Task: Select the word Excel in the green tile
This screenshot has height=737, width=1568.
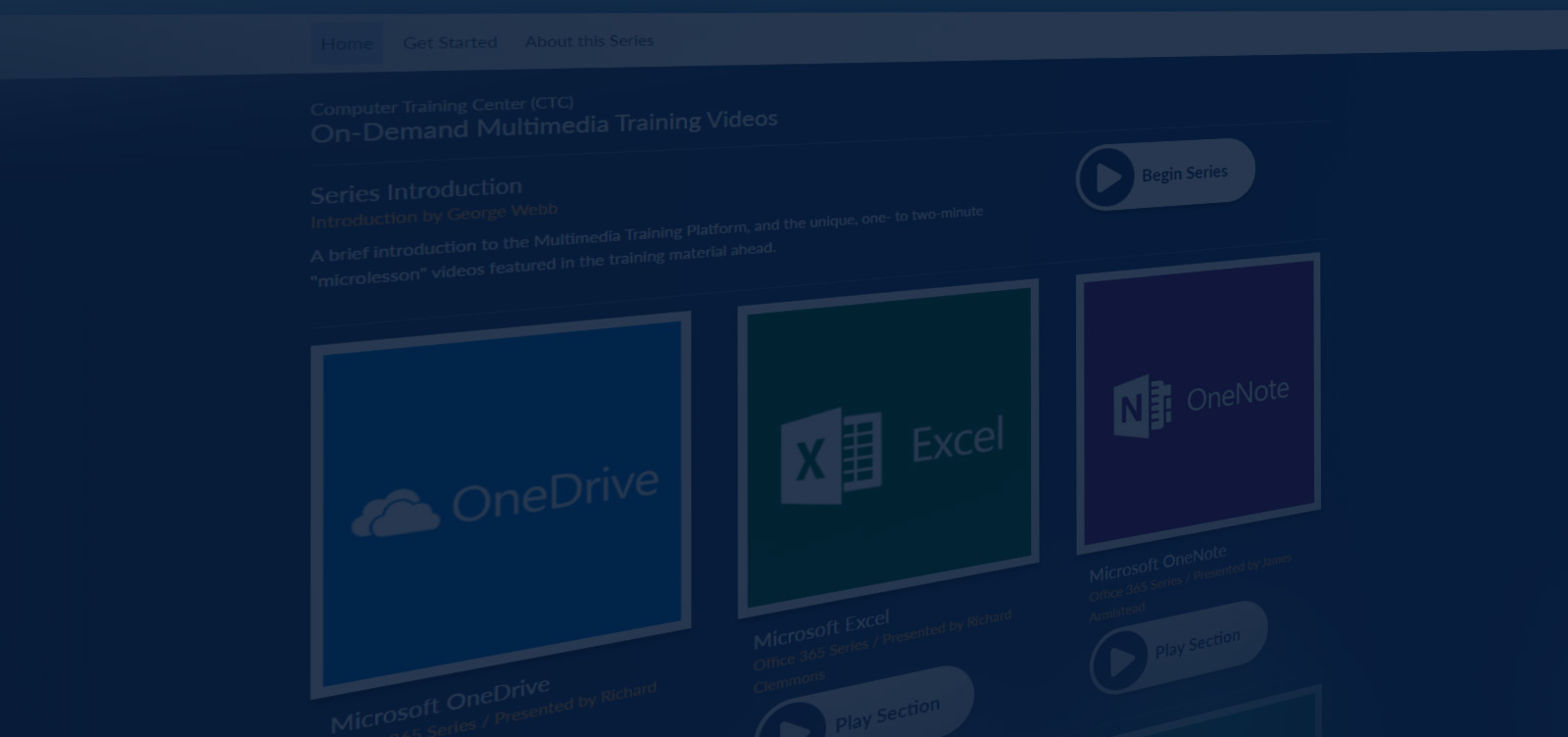Action: coord(957,439)
